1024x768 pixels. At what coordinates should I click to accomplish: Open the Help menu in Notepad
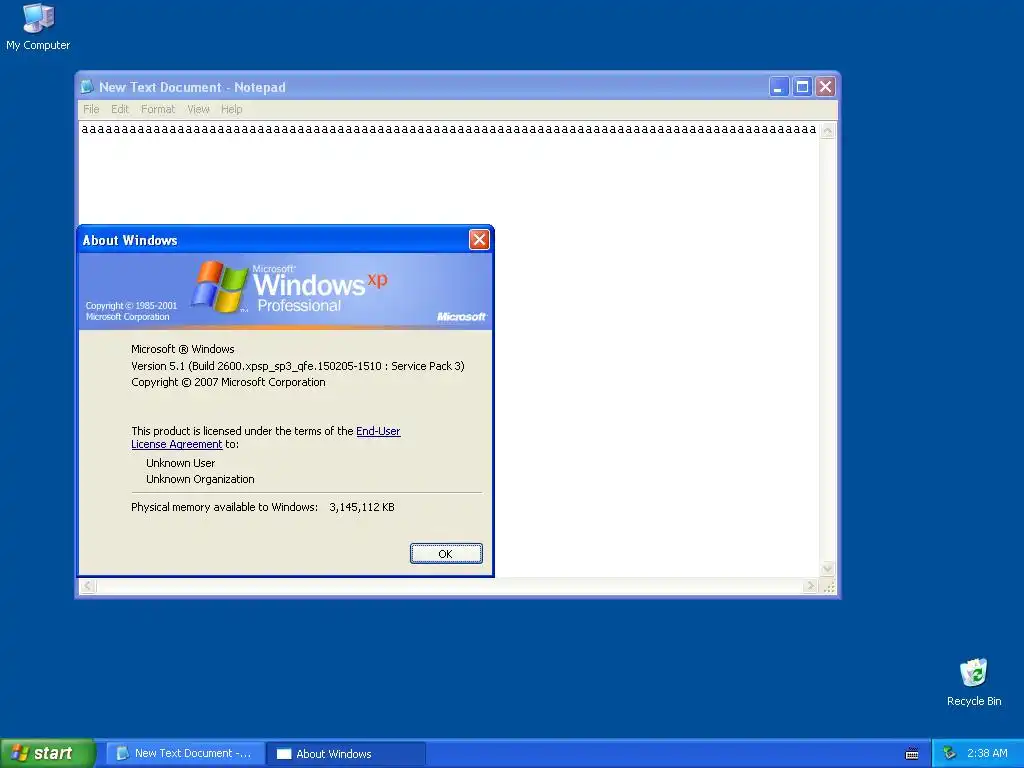[231, 109]
